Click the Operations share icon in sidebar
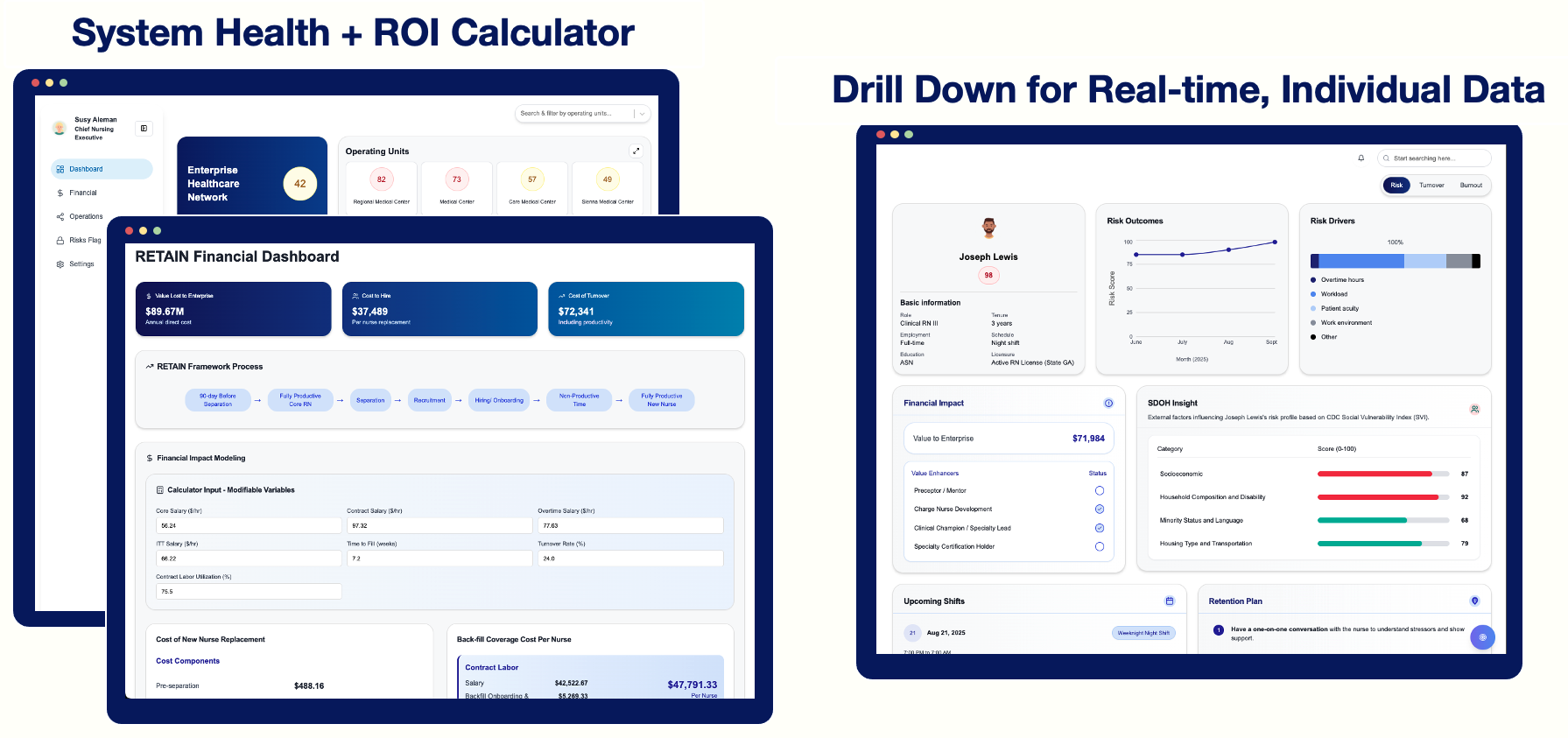This screenshot has height=738, width=1568. [60, 216]
